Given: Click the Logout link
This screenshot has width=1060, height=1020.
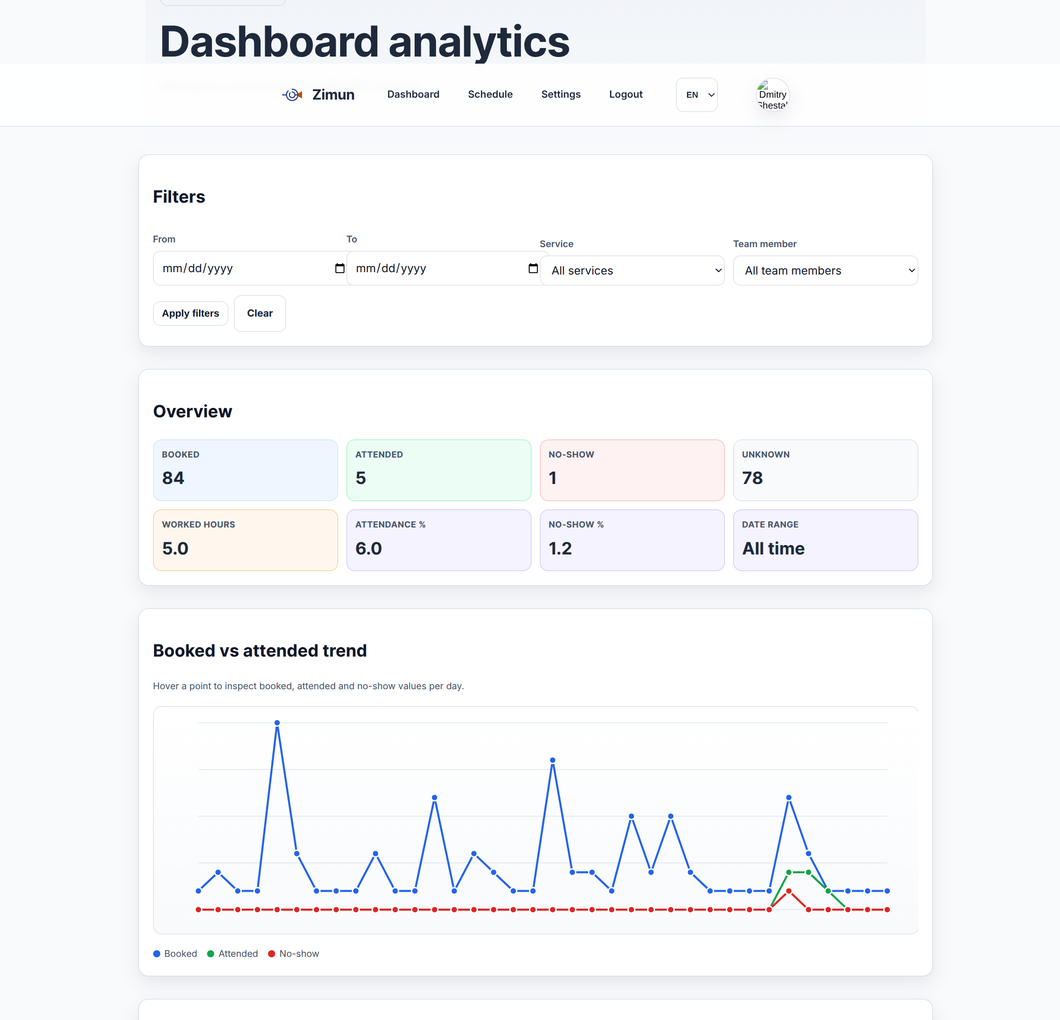Looking at the screenshot, I should click(x=625, y=94).
